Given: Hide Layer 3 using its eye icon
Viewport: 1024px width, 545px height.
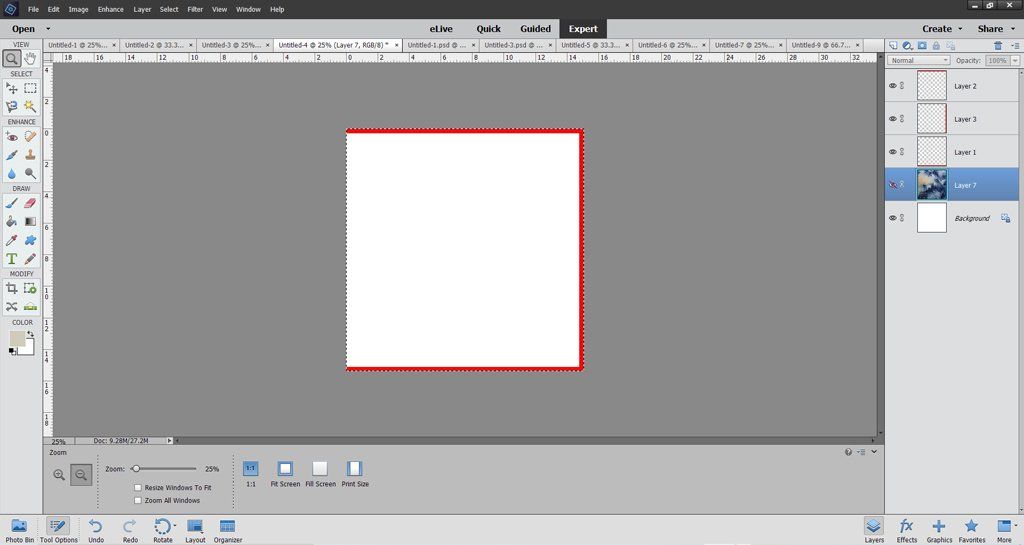Looking at the screenshot, I should (x=893, y=119).
